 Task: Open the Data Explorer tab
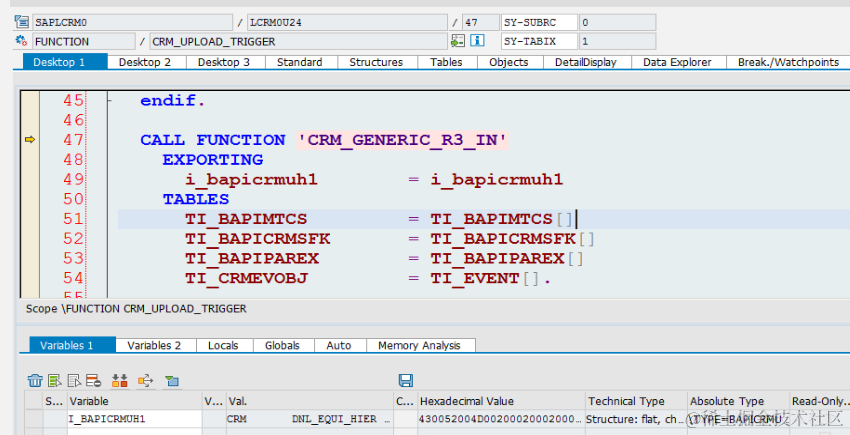677,62
